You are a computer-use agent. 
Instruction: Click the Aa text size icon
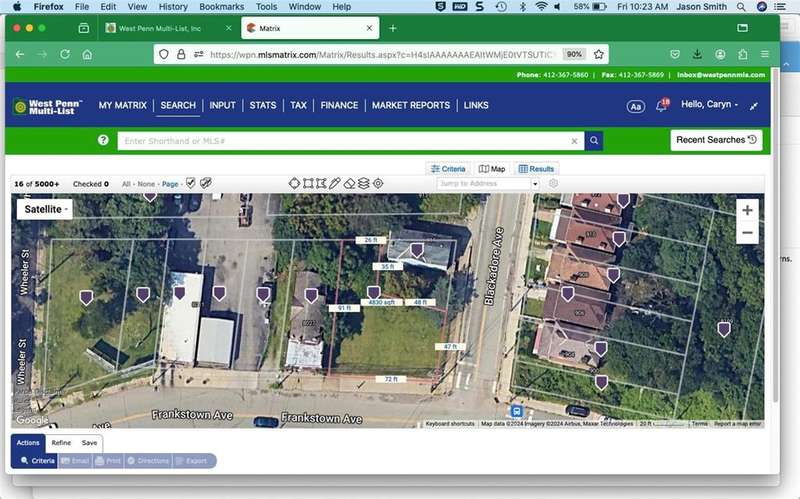click(x=635, y=106)
